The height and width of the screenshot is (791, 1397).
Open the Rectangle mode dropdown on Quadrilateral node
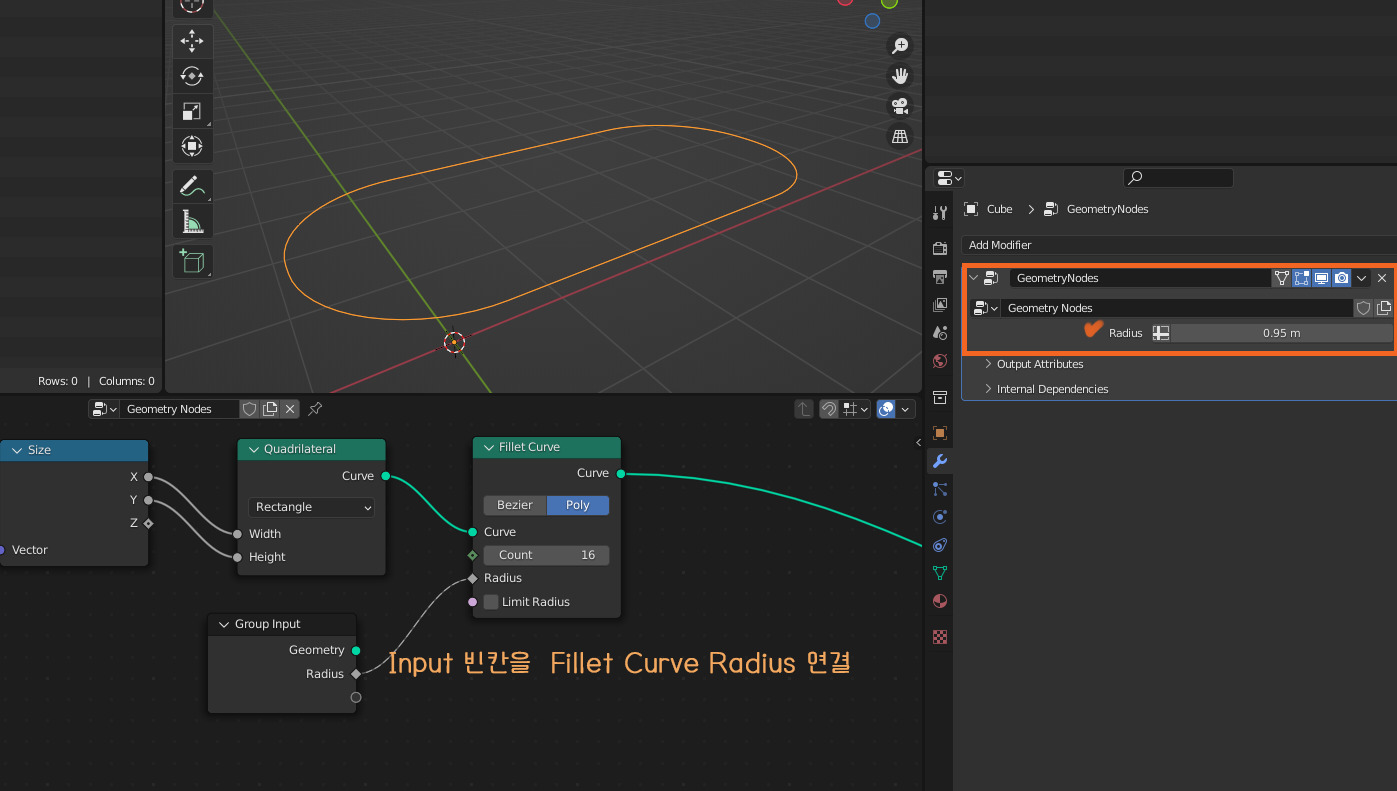pyautogui.click(x=311, y=507)
